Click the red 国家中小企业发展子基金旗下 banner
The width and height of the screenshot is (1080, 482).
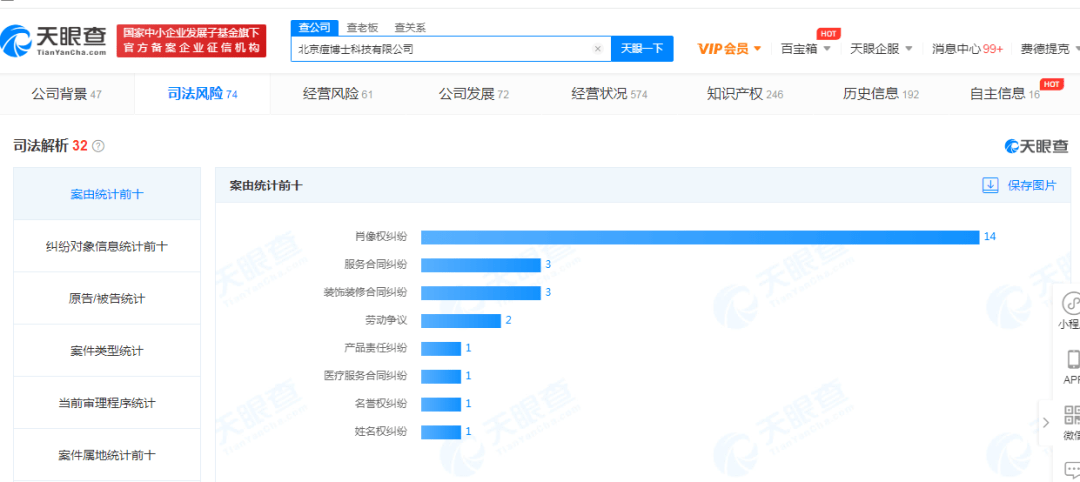[191, 41]
